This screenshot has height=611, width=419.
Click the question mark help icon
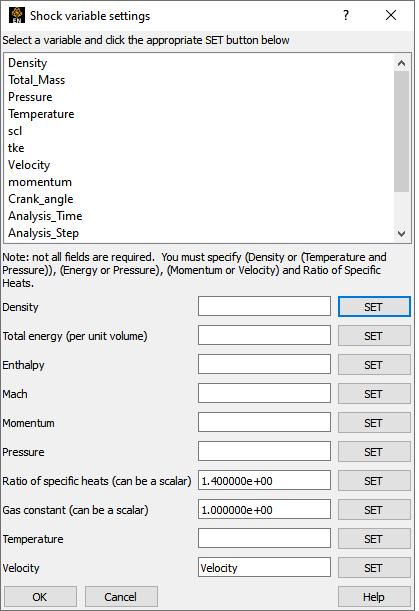(345, 16)
